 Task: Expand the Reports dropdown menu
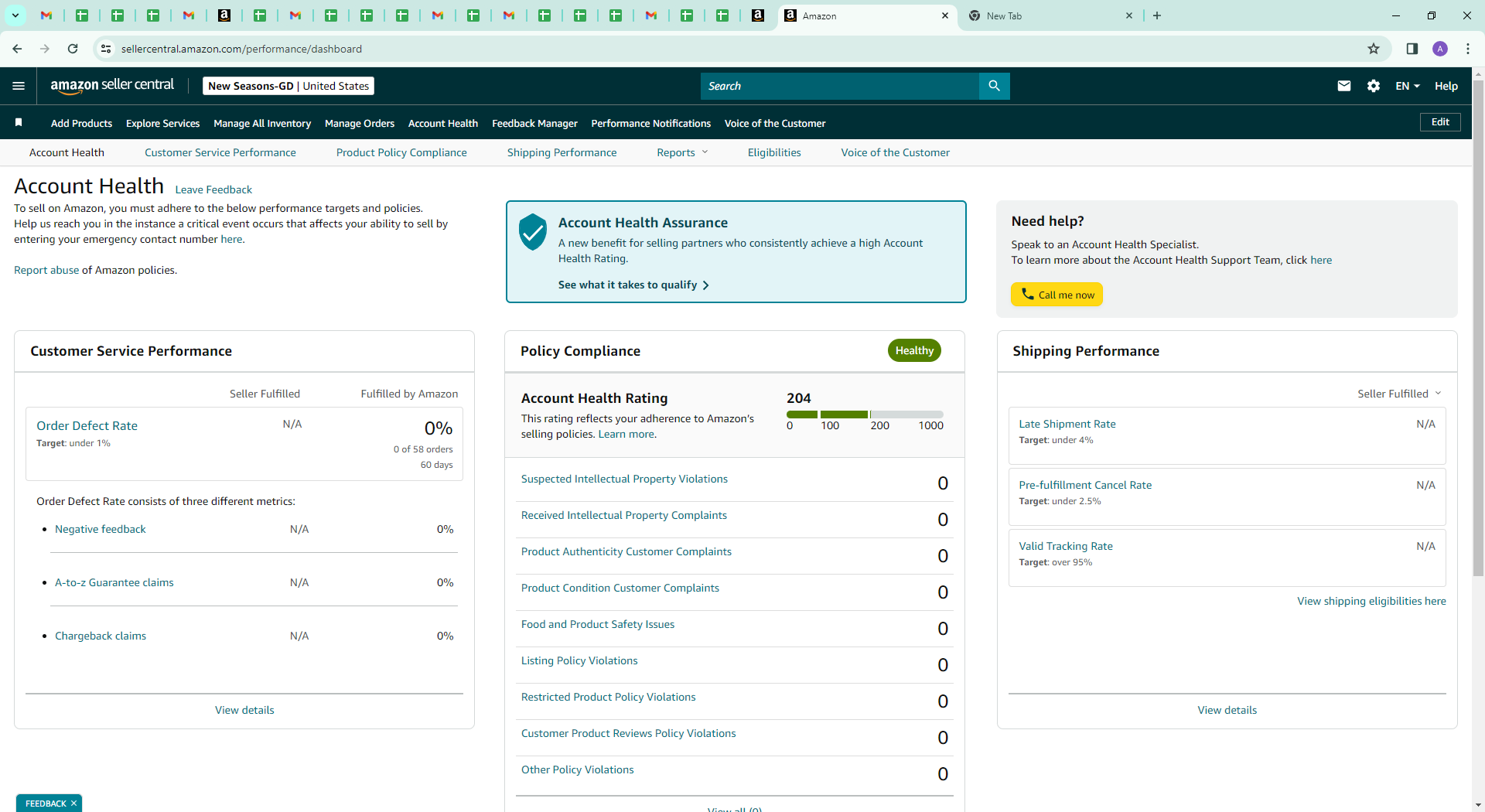point(682,152)
